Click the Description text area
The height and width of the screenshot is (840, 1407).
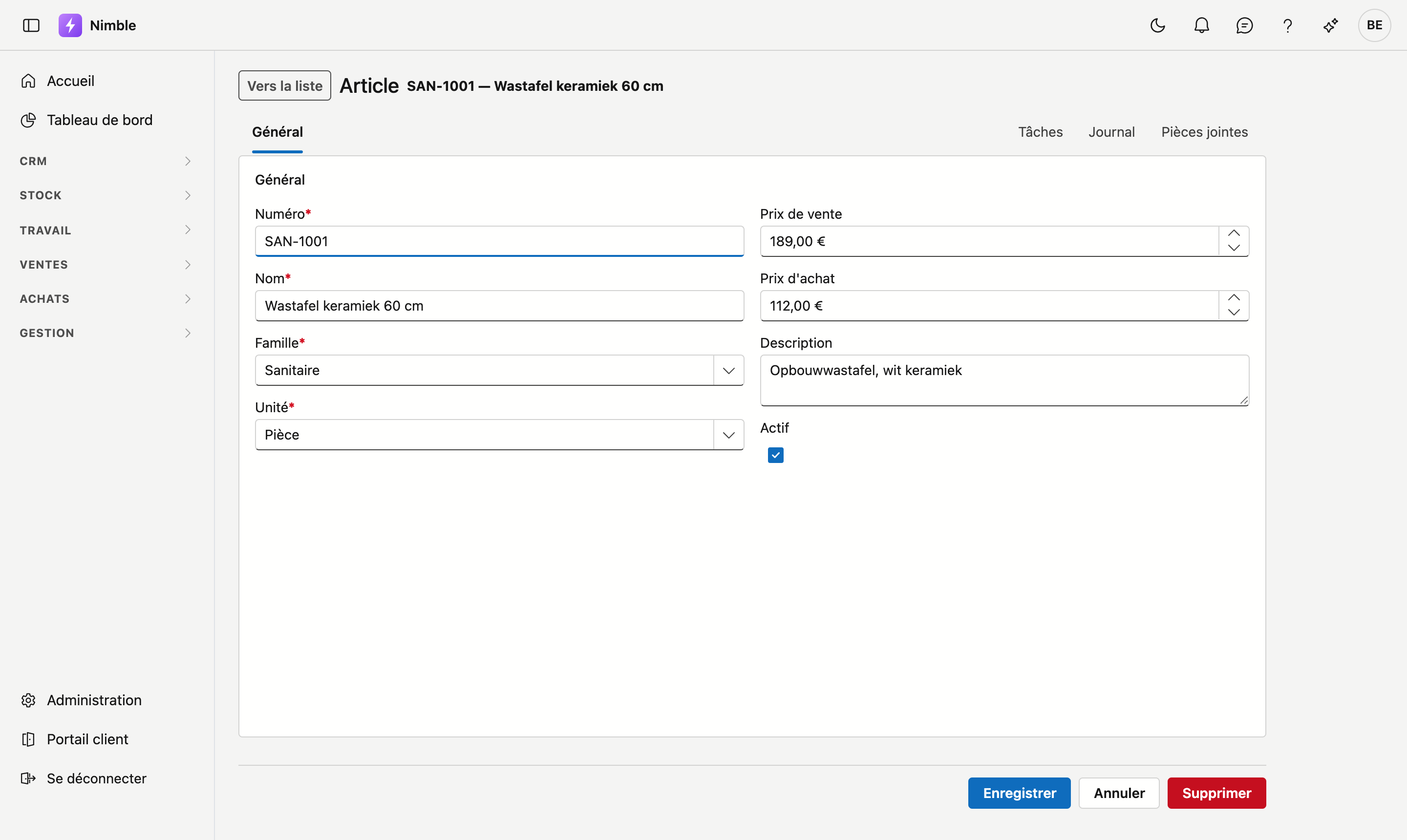pyautogui.click(x=1004, y=380)
